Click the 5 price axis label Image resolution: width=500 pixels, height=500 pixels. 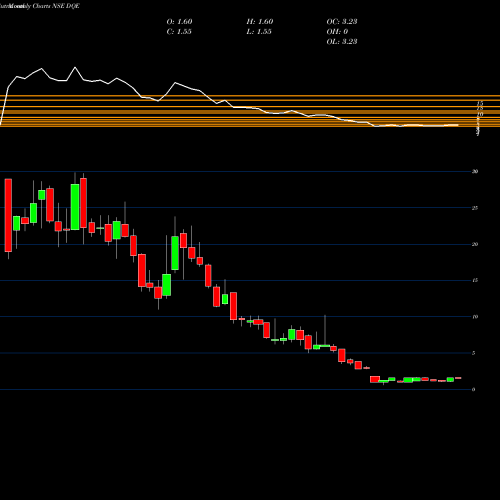point(473,353)
